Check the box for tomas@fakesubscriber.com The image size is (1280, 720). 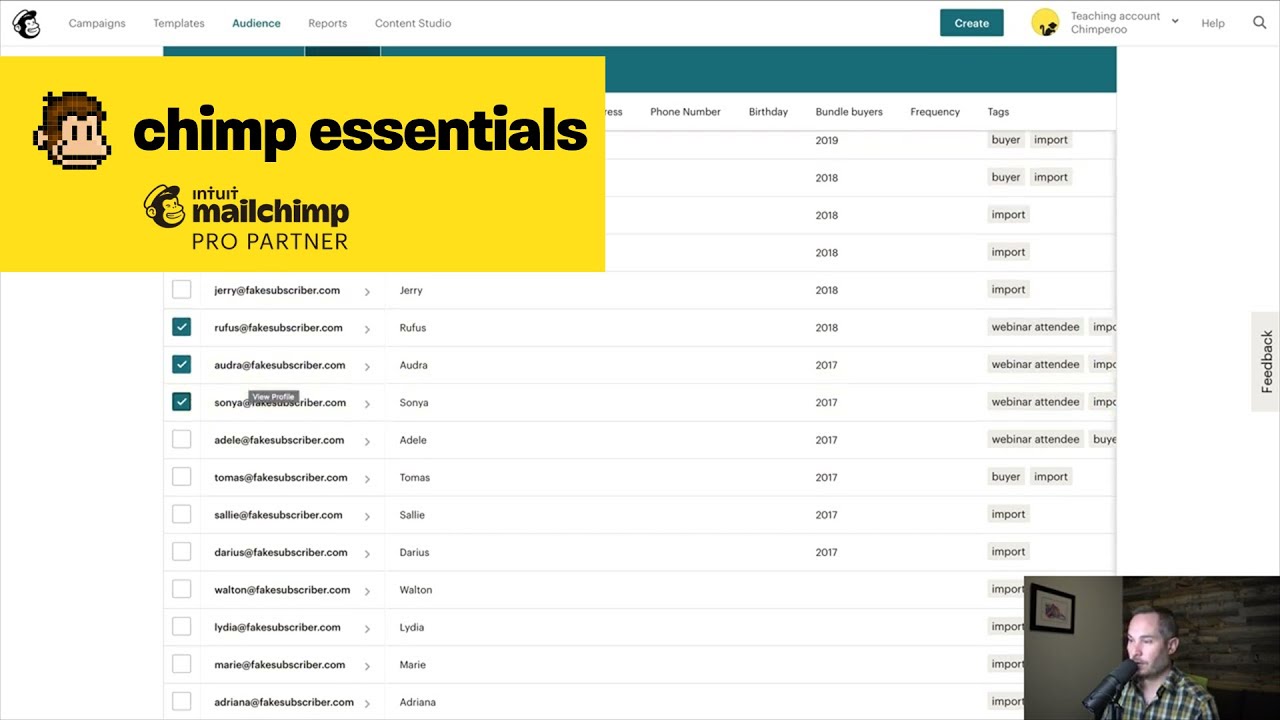(x=181, y=477)
